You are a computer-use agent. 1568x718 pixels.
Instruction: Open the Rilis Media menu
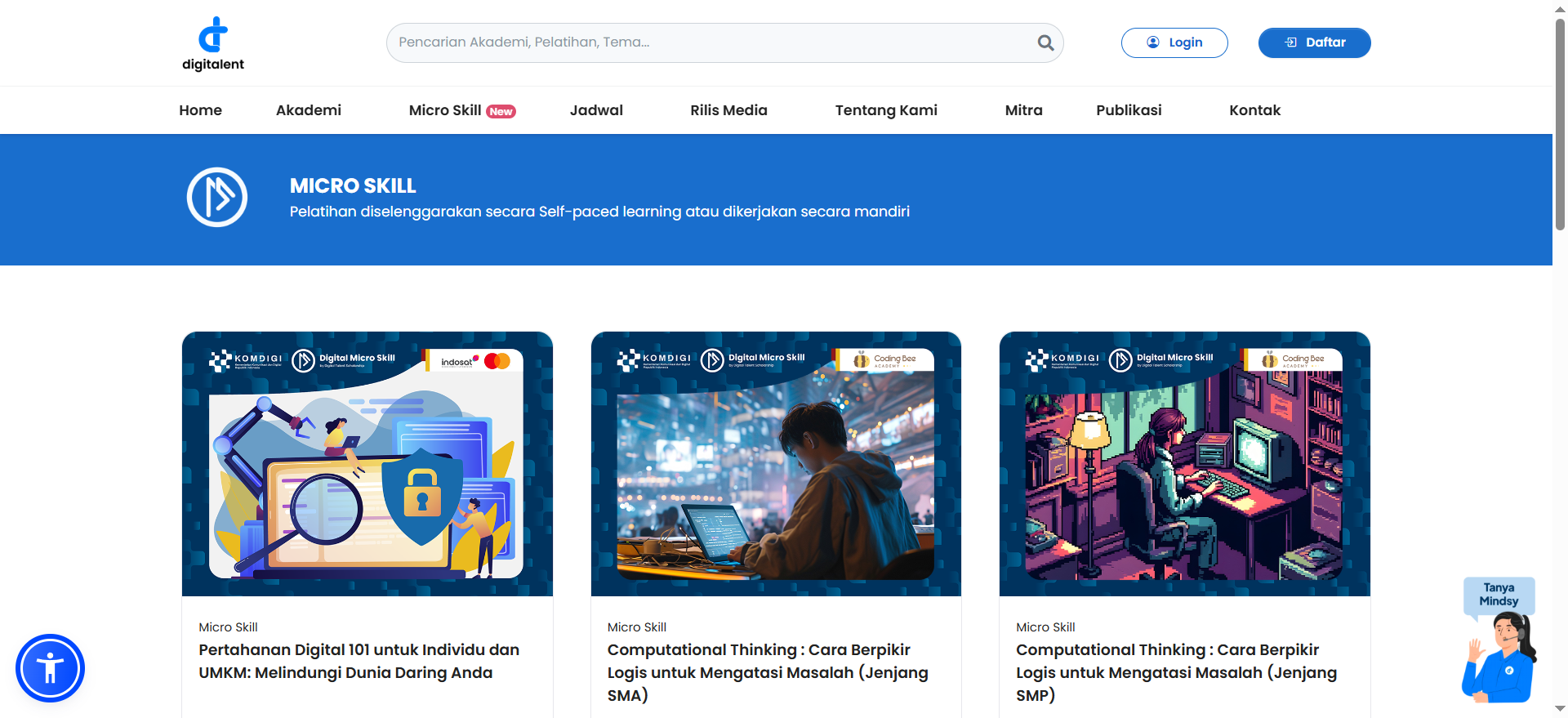coord(728,110)
